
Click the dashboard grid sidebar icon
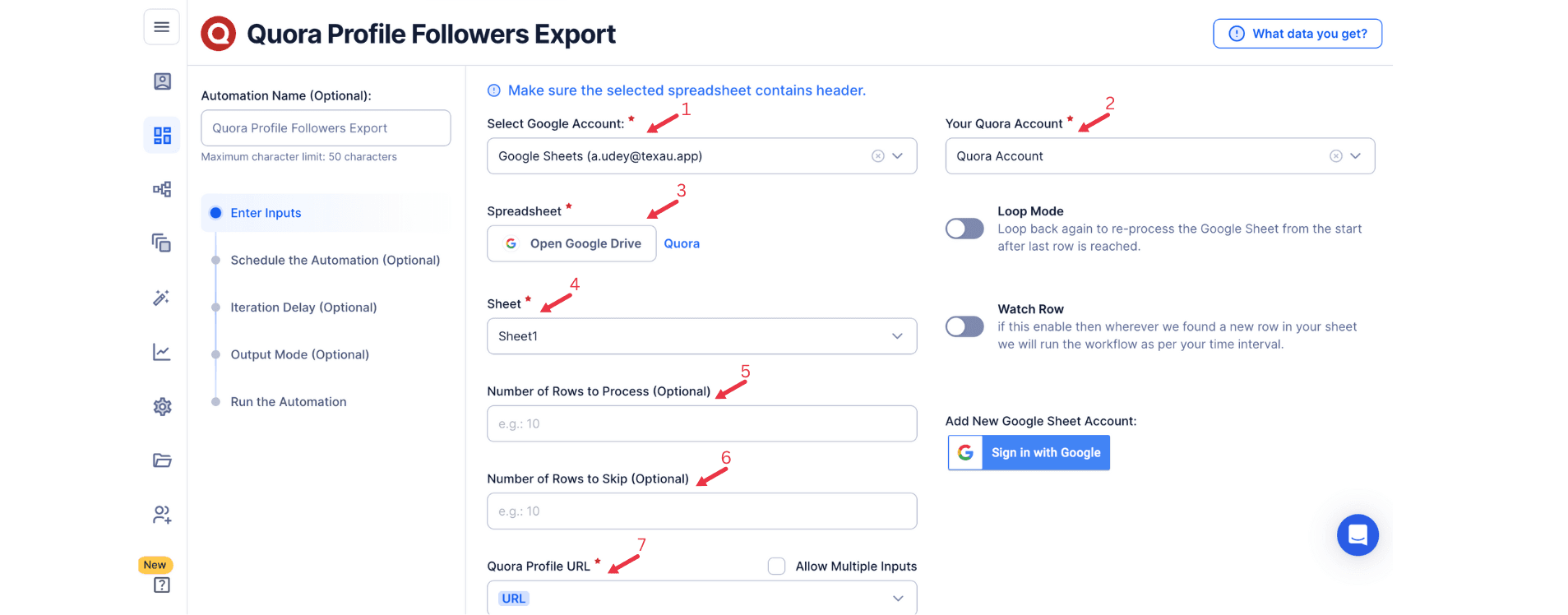pyautogui.click(x=162, y=135)
